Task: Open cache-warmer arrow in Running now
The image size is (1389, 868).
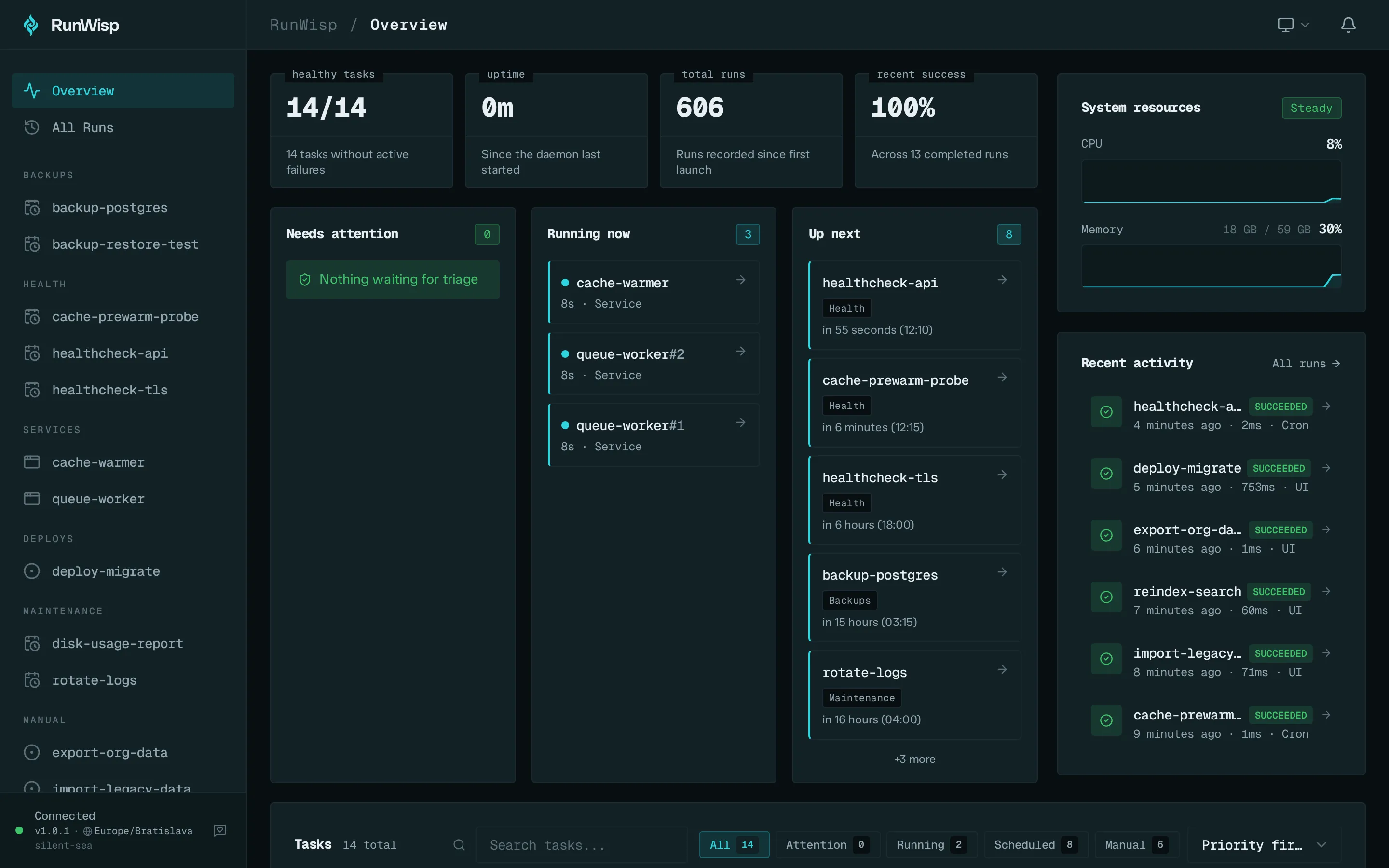Action: pos(741,280)
